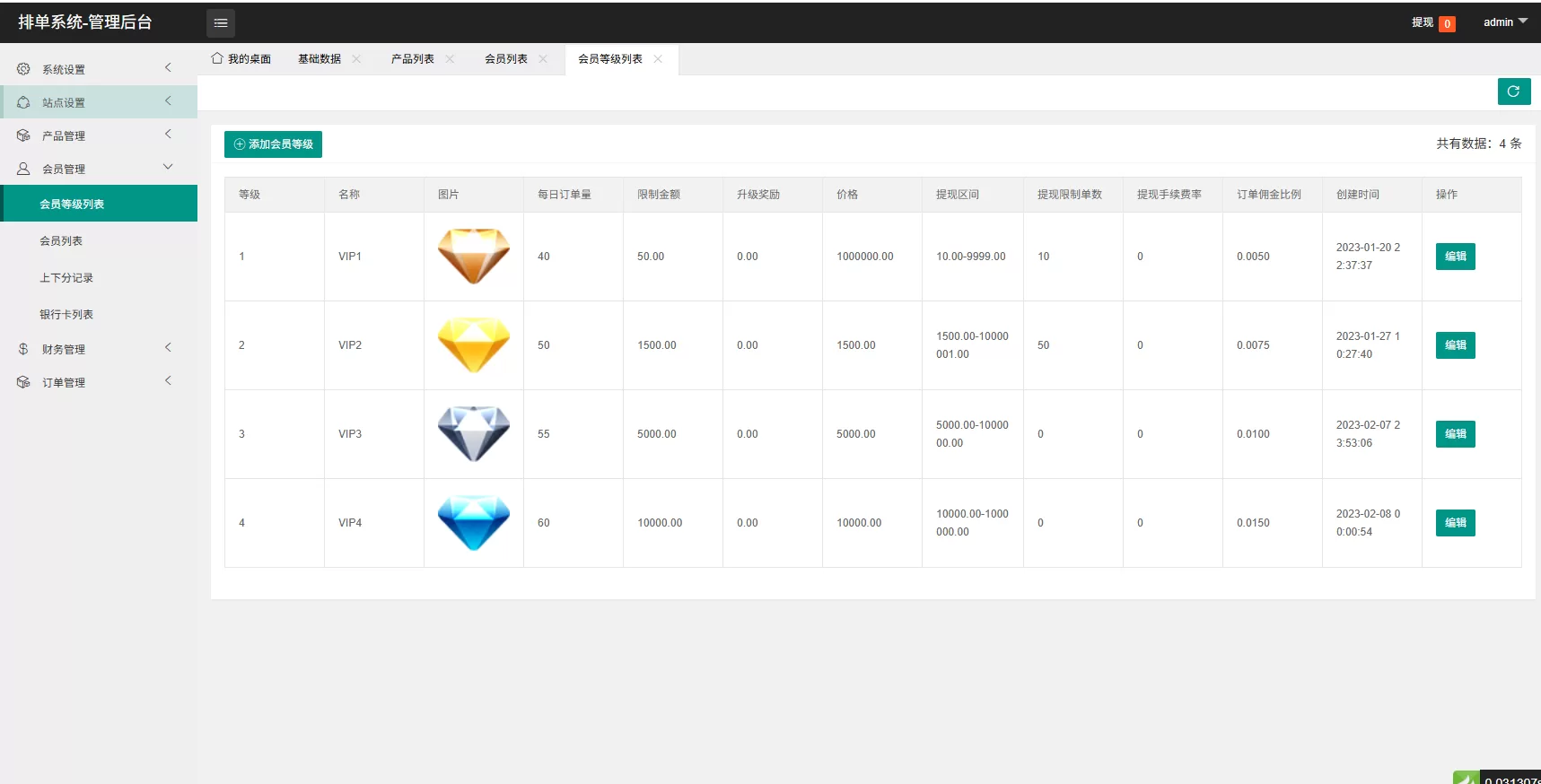The width and height of the screenshot is (1541, 784).
Task: Click the green refresh icon button
Action: [1513, 91]
